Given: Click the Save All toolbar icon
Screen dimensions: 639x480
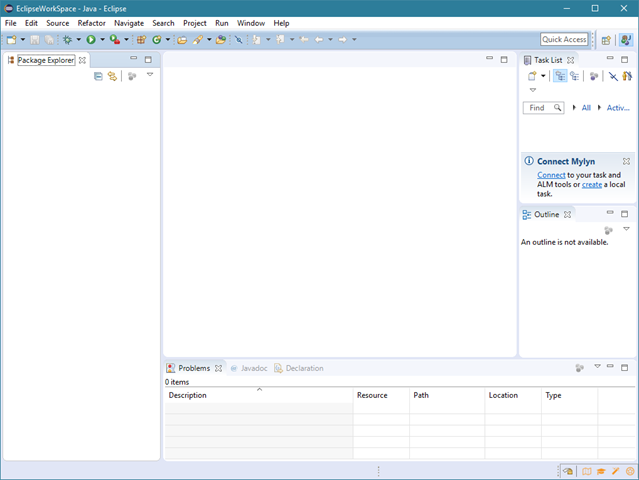Looking at the screenshot, I should coord(49,40).
